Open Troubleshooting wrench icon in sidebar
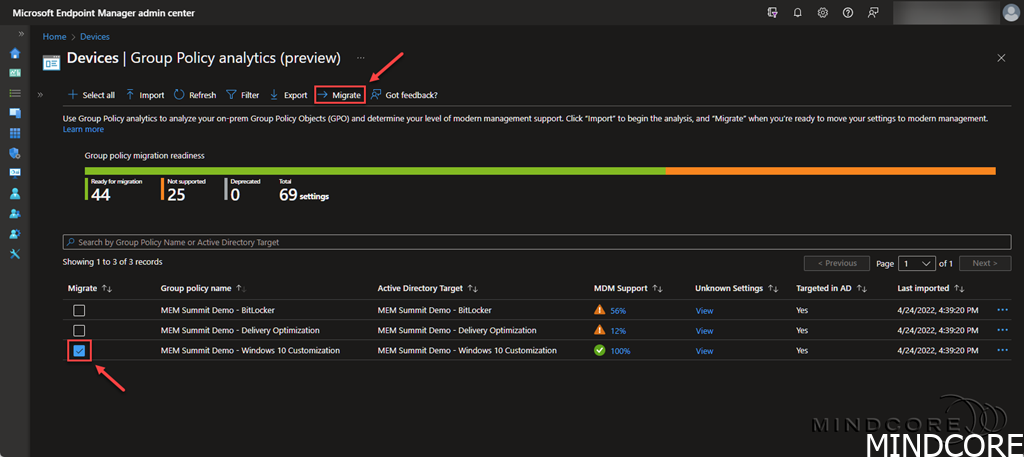Viewport: 1024px width, 457px height. pyautogui.click(x=15, y=253)
